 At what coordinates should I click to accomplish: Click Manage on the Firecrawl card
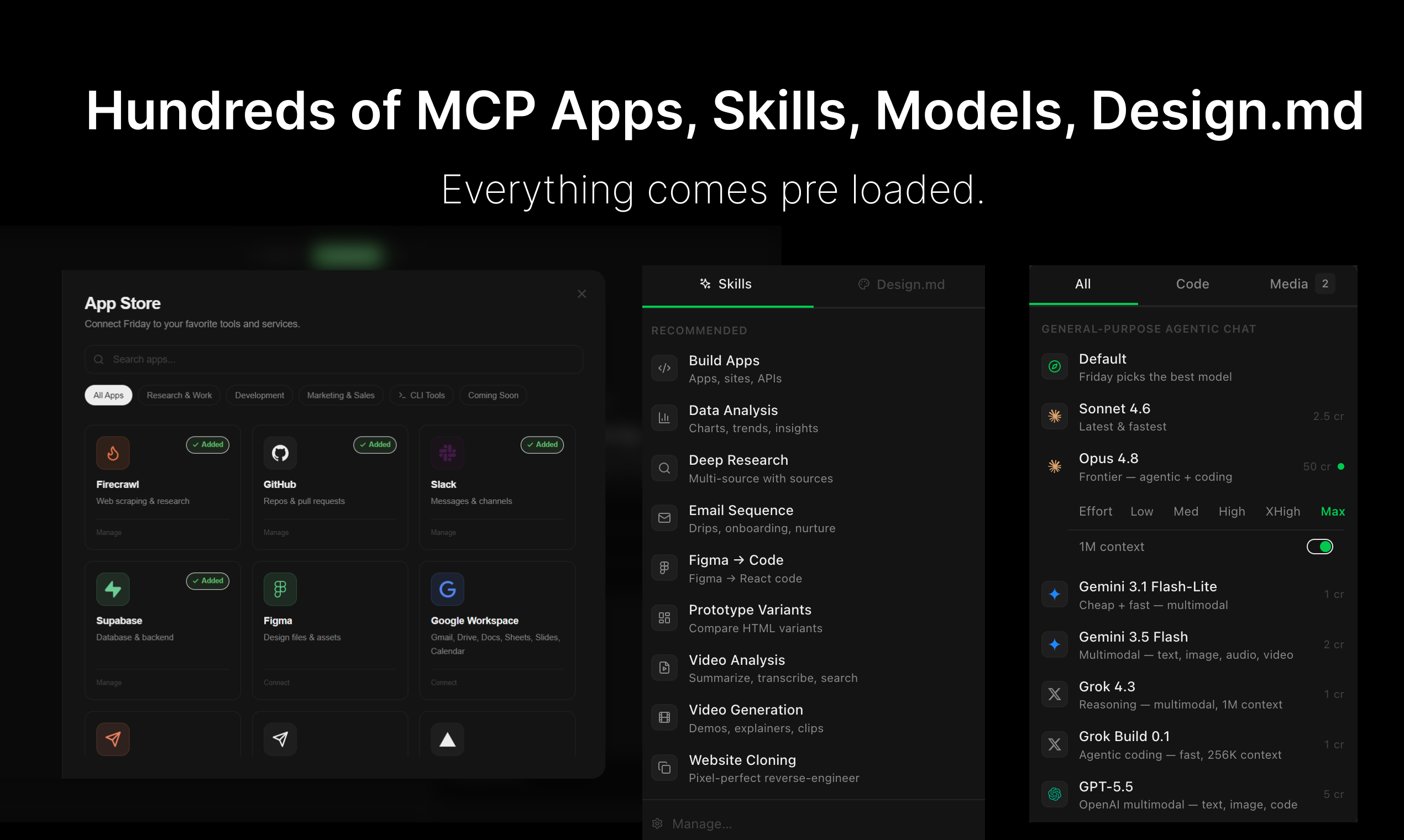[x=109, y=533]
